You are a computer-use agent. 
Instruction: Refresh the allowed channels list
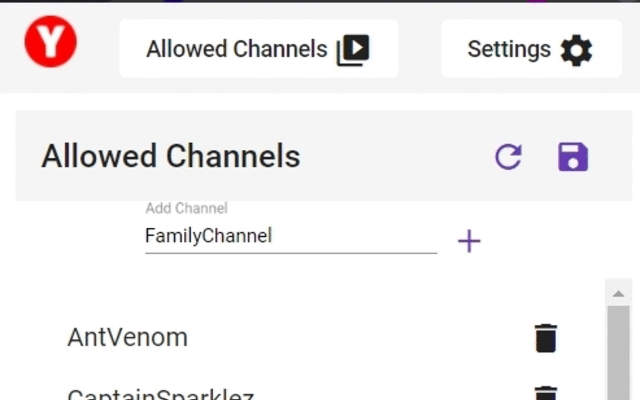pyautogui.click(x=509, y=157)
